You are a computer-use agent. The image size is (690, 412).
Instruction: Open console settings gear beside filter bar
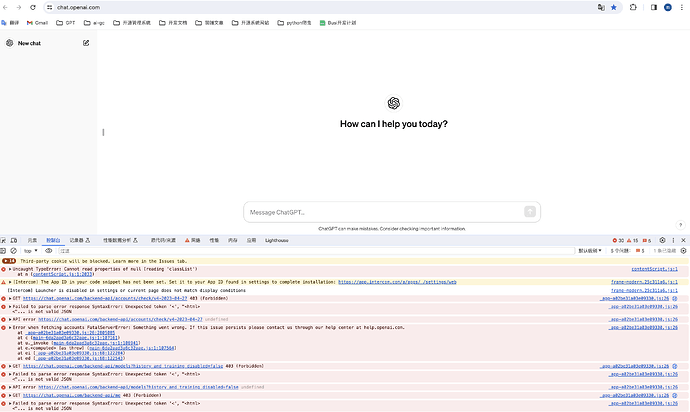click(x=683, y=251)
